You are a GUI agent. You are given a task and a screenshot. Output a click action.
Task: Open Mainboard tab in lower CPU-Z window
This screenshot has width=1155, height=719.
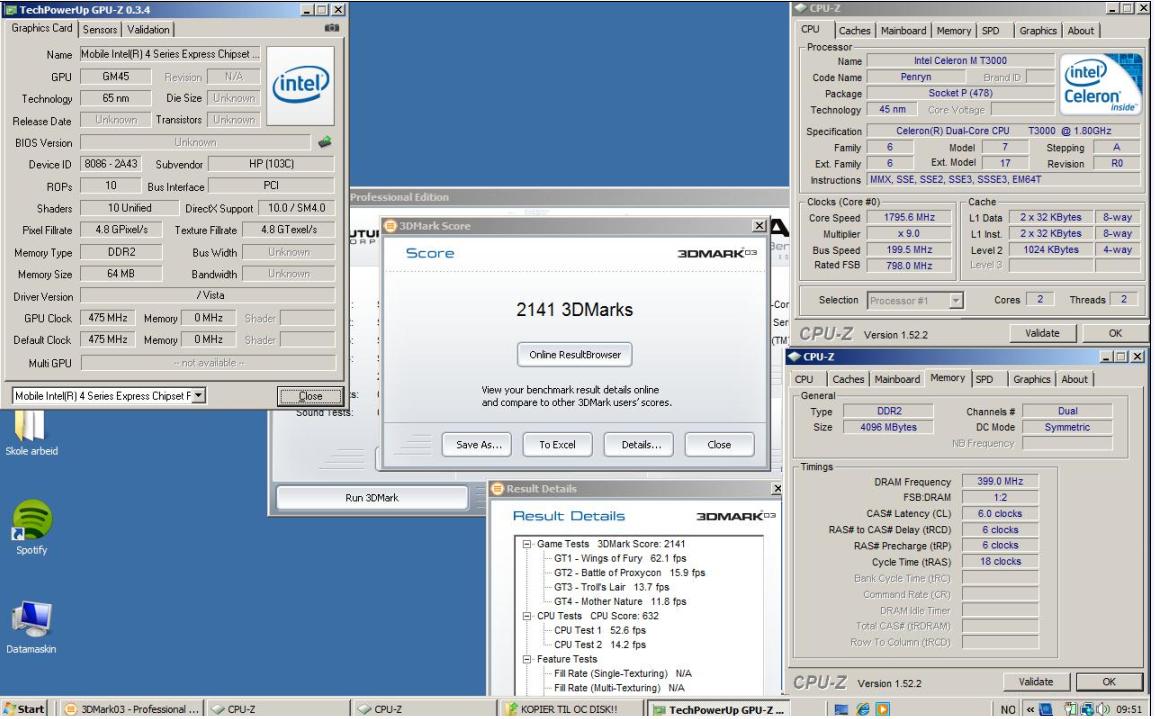897,379
